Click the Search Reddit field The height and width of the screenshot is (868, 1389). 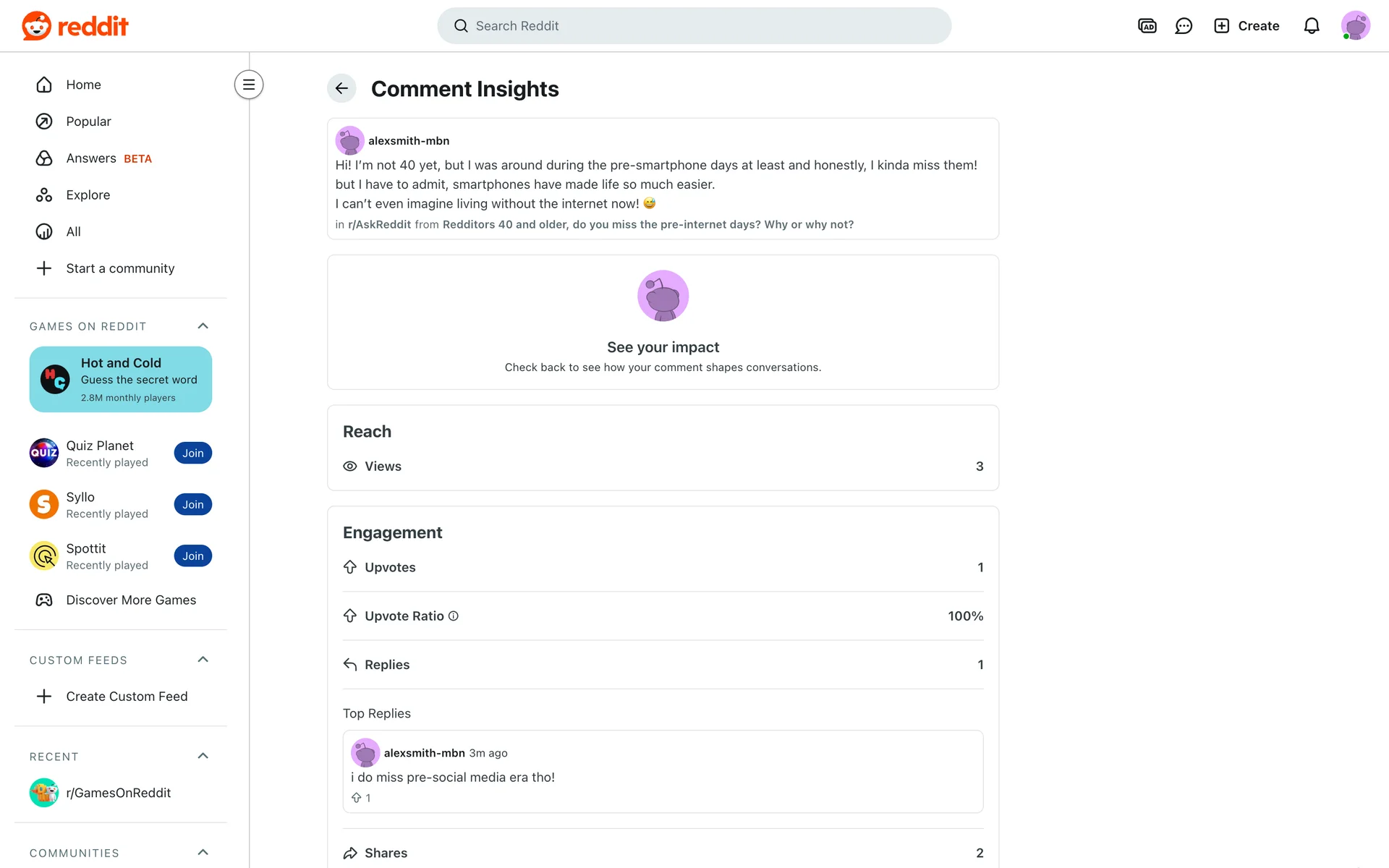pos(694,26)
